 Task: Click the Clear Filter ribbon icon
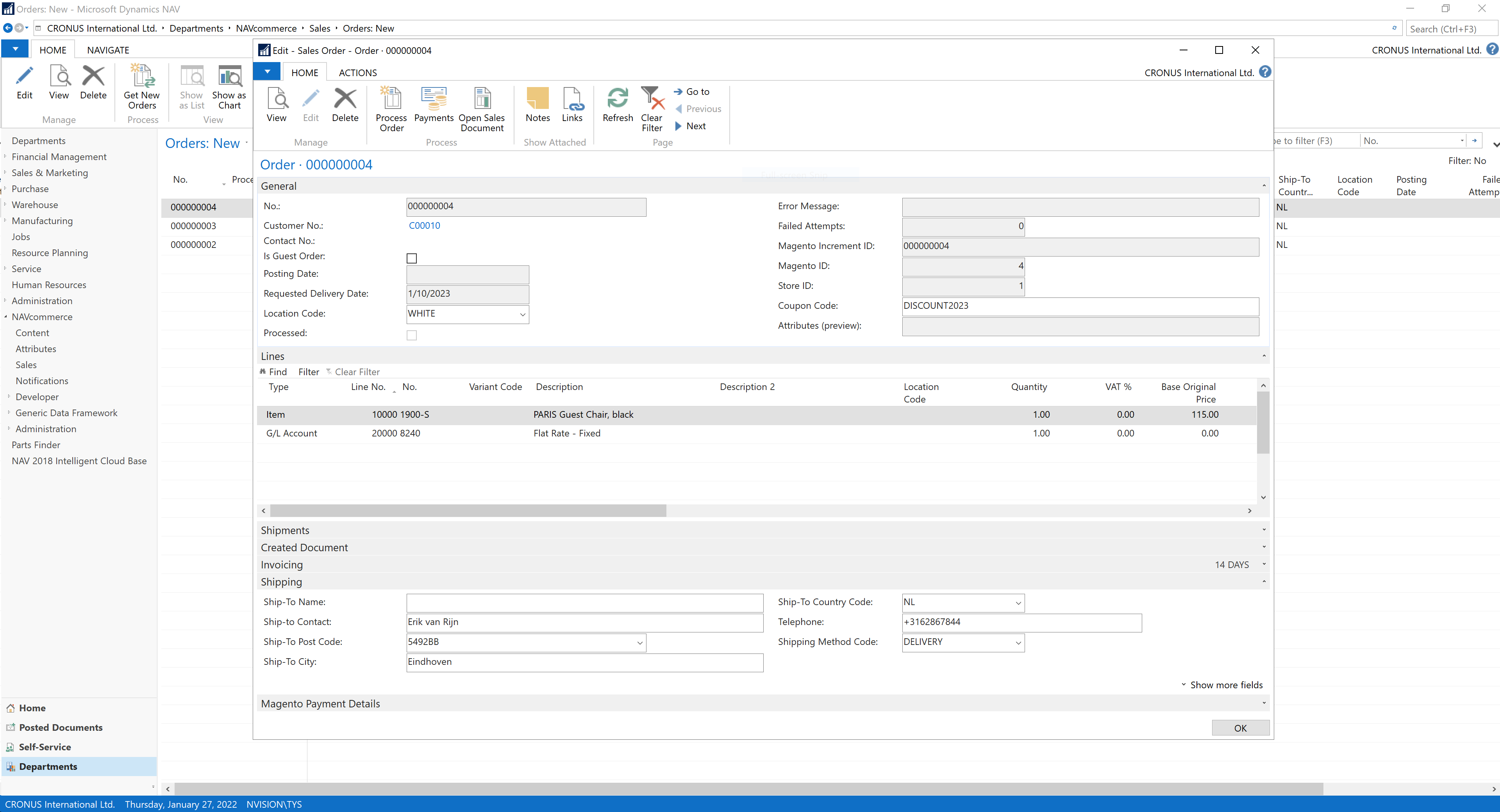click(652, 99)
